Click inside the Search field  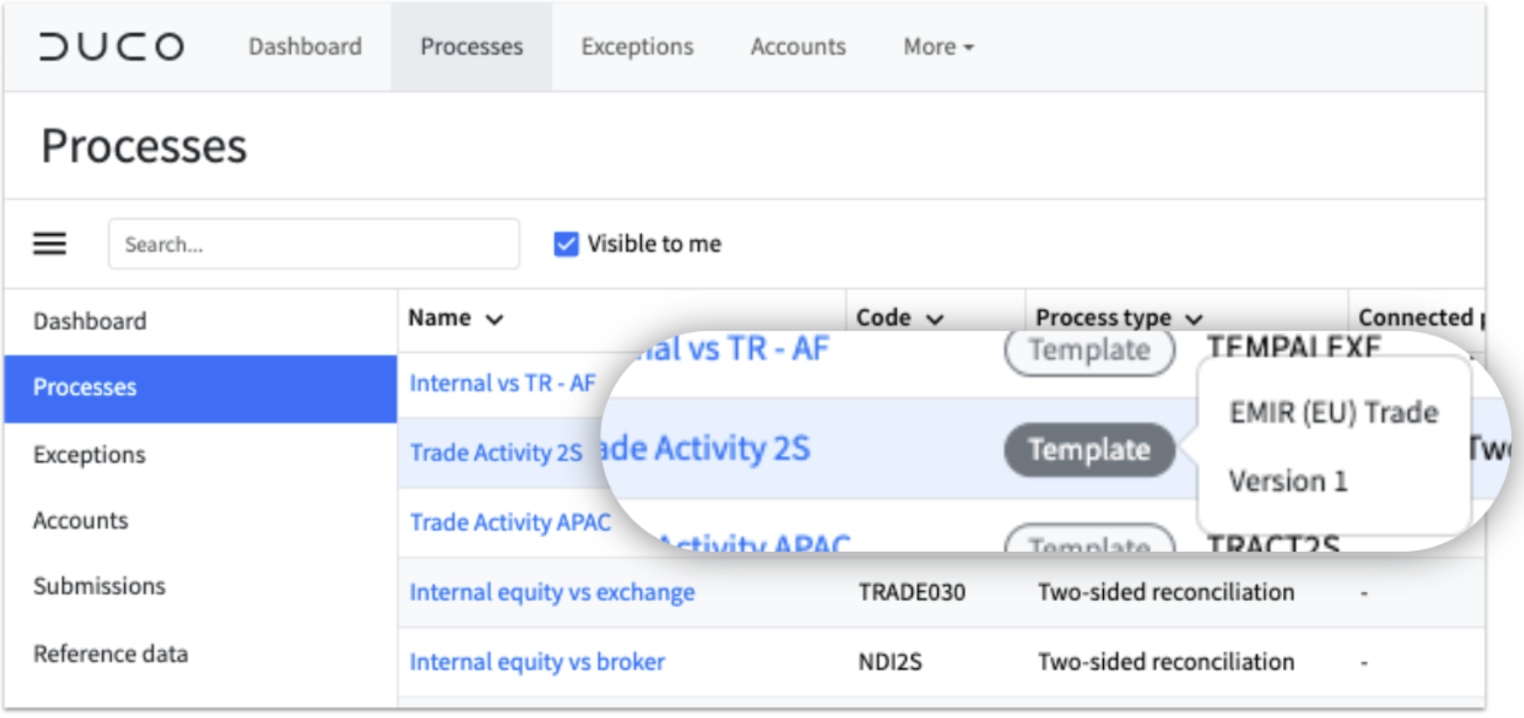(x=313, y=243)
